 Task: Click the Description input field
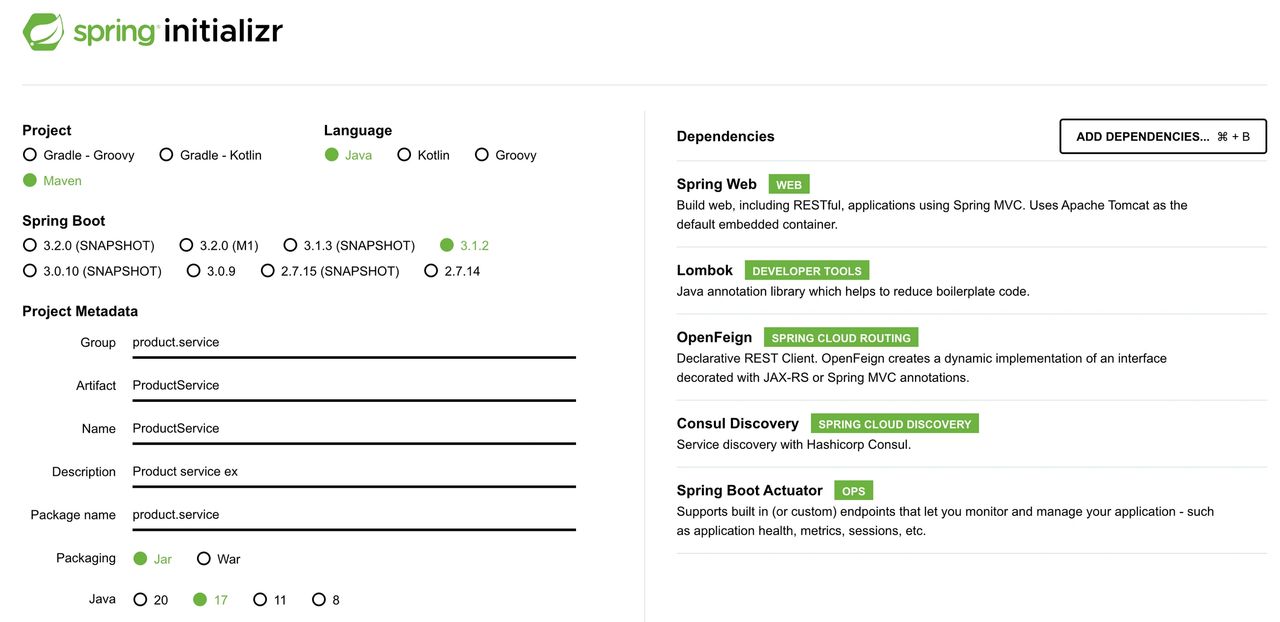click(x=353, y=471)
